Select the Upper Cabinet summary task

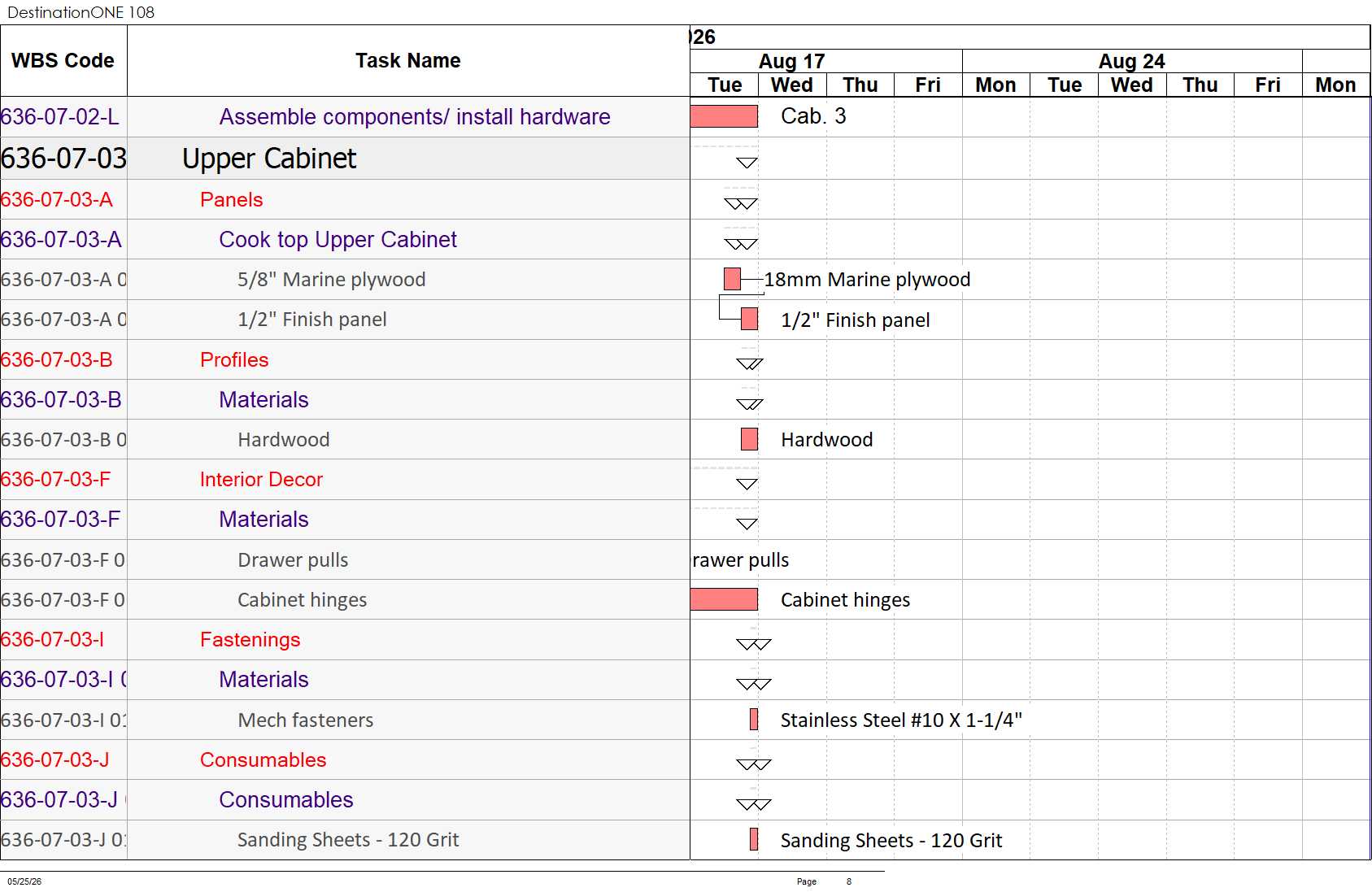(269, 159)
